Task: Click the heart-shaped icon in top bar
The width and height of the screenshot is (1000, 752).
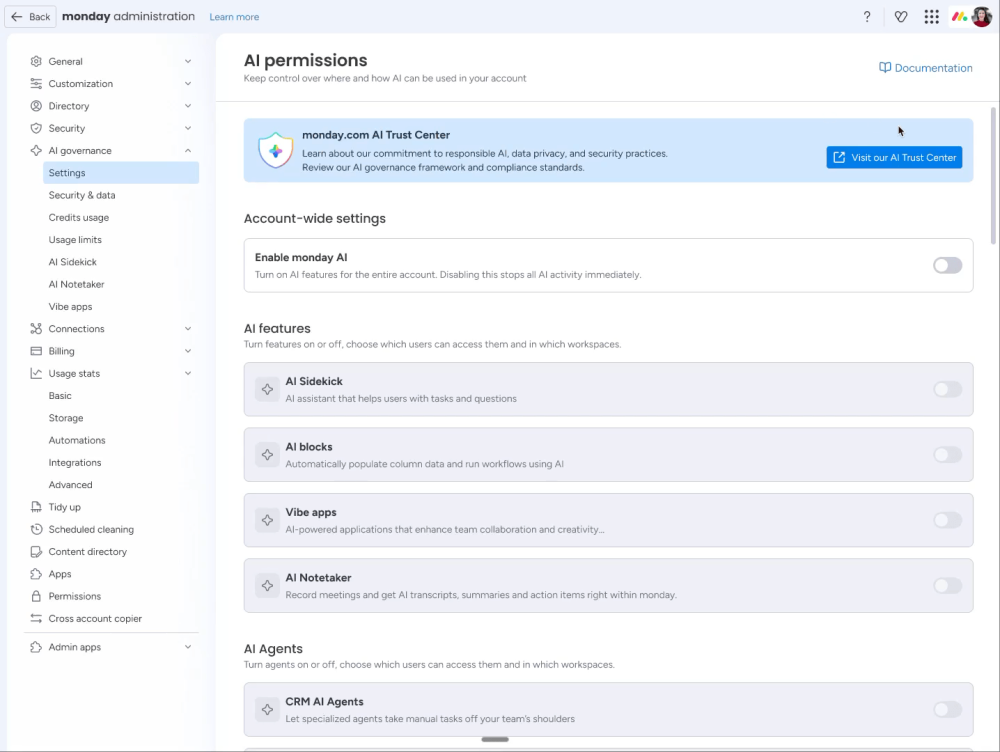Action: pyautogui.click(x=901, y=17)
